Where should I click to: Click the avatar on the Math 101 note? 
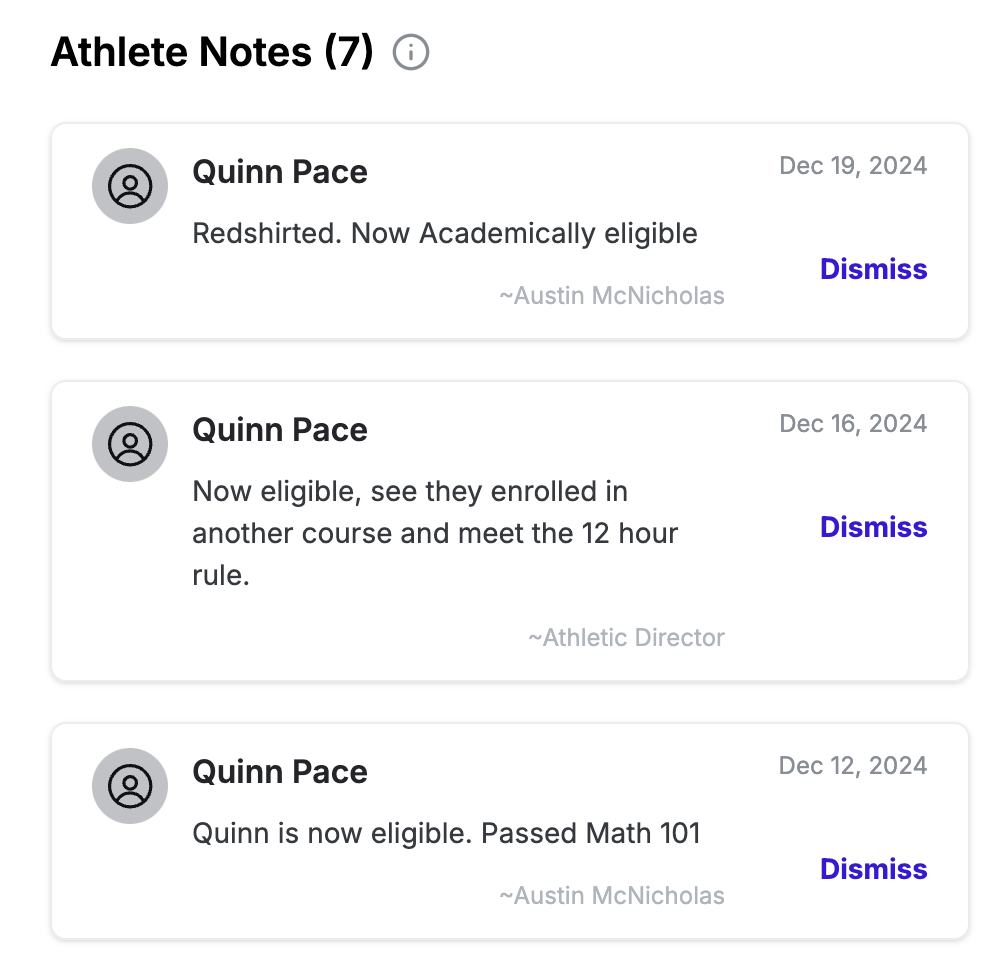(130, 786)
